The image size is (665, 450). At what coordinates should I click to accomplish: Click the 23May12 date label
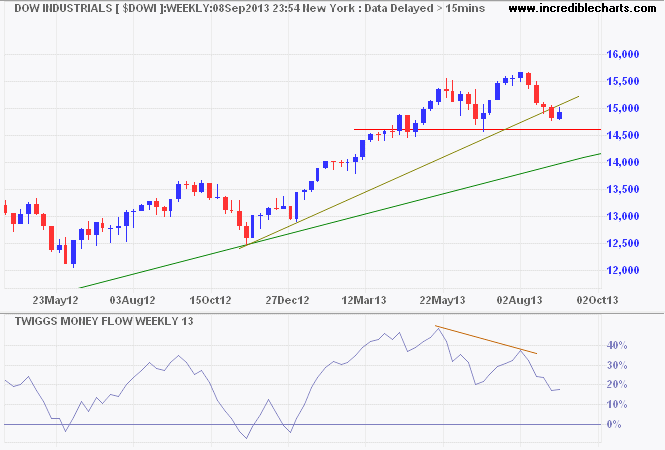[56, 300]
